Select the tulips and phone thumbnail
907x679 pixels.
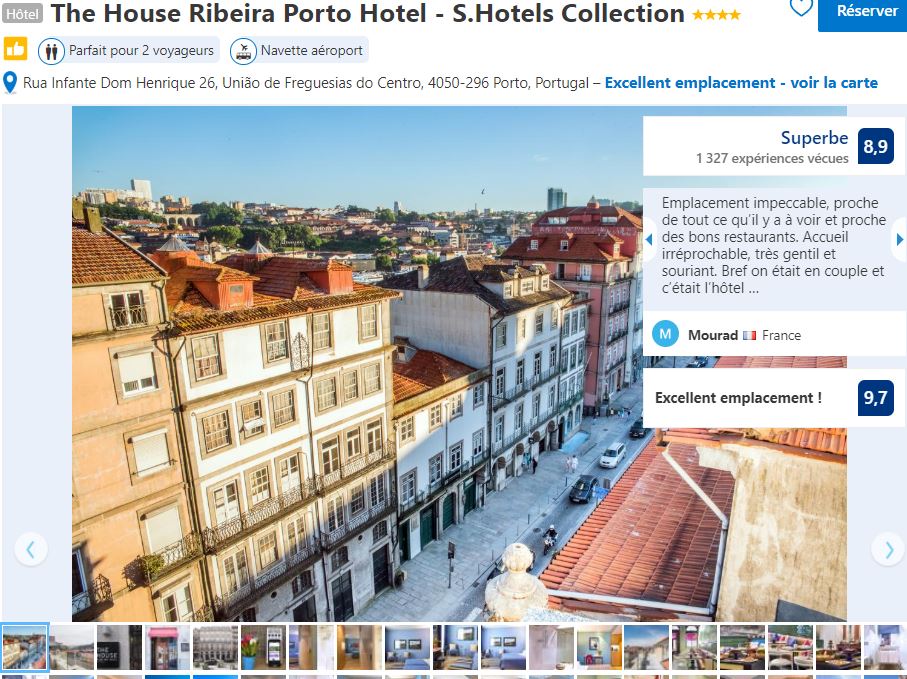pos(263,647)
